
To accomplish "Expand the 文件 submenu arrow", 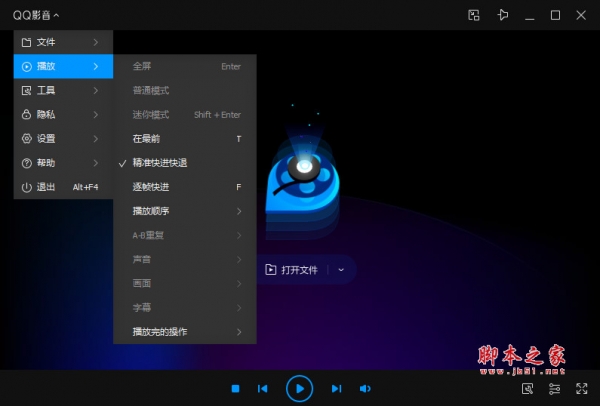I will coord(96,42).
